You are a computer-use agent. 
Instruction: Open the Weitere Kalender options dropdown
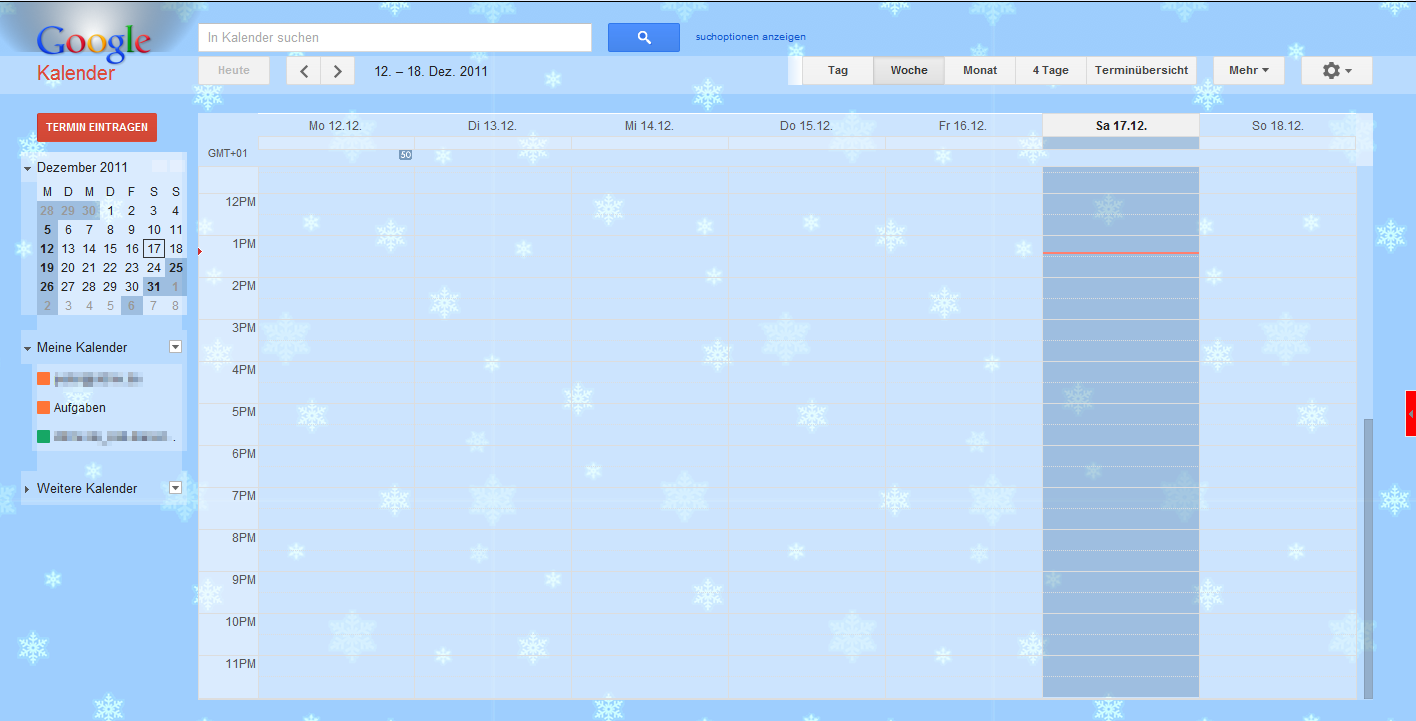pos(176,488)
